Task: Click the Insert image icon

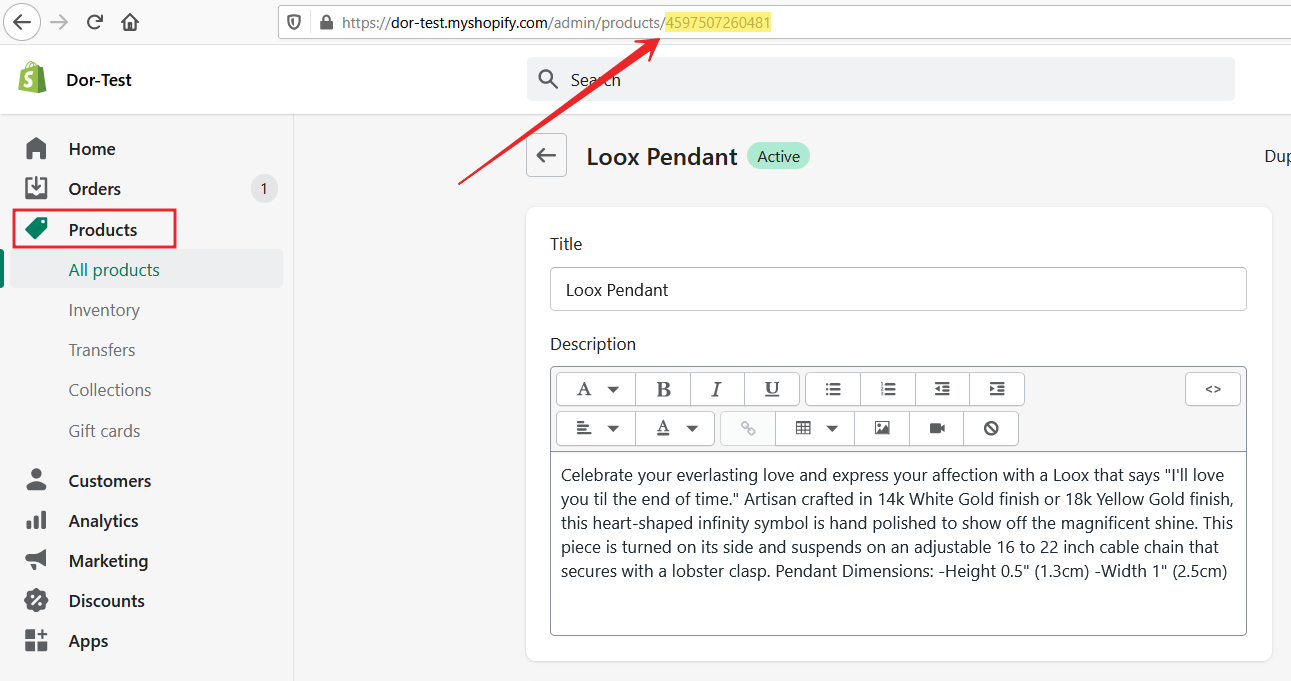Action: 882,428
